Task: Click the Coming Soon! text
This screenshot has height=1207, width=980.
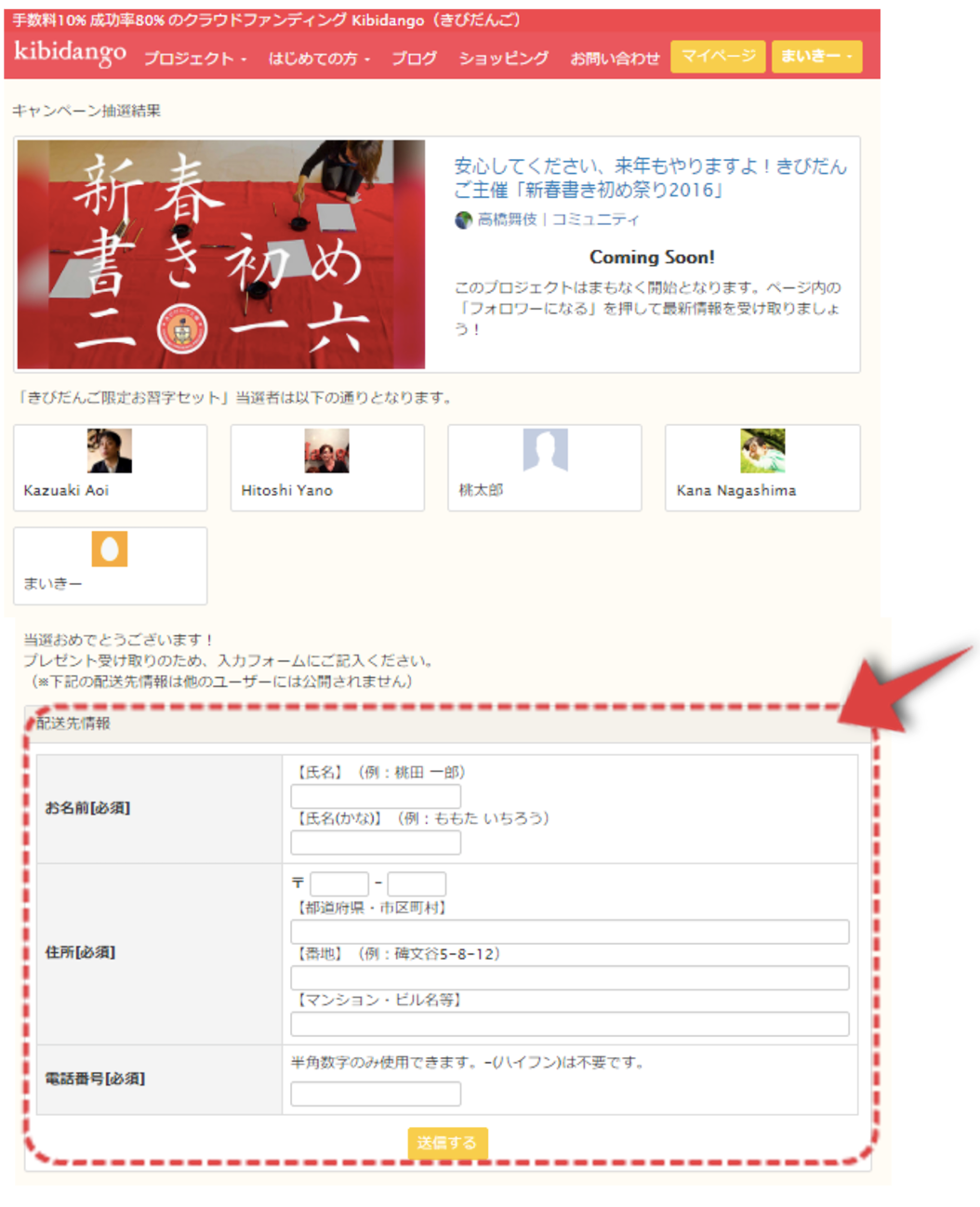Action: click(652, 258)
